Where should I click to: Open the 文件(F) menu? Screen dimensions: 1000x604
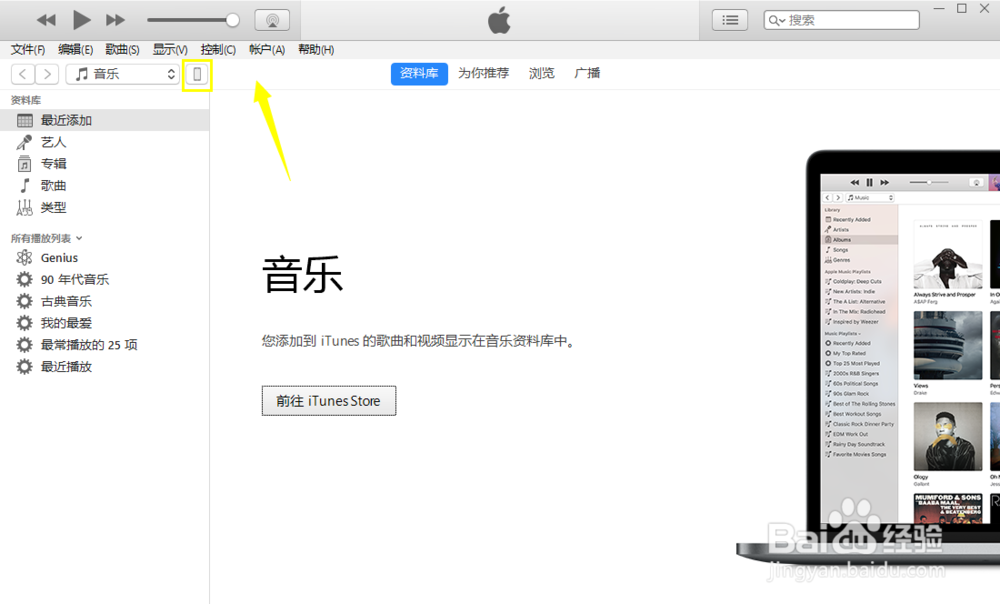(28, 50)
